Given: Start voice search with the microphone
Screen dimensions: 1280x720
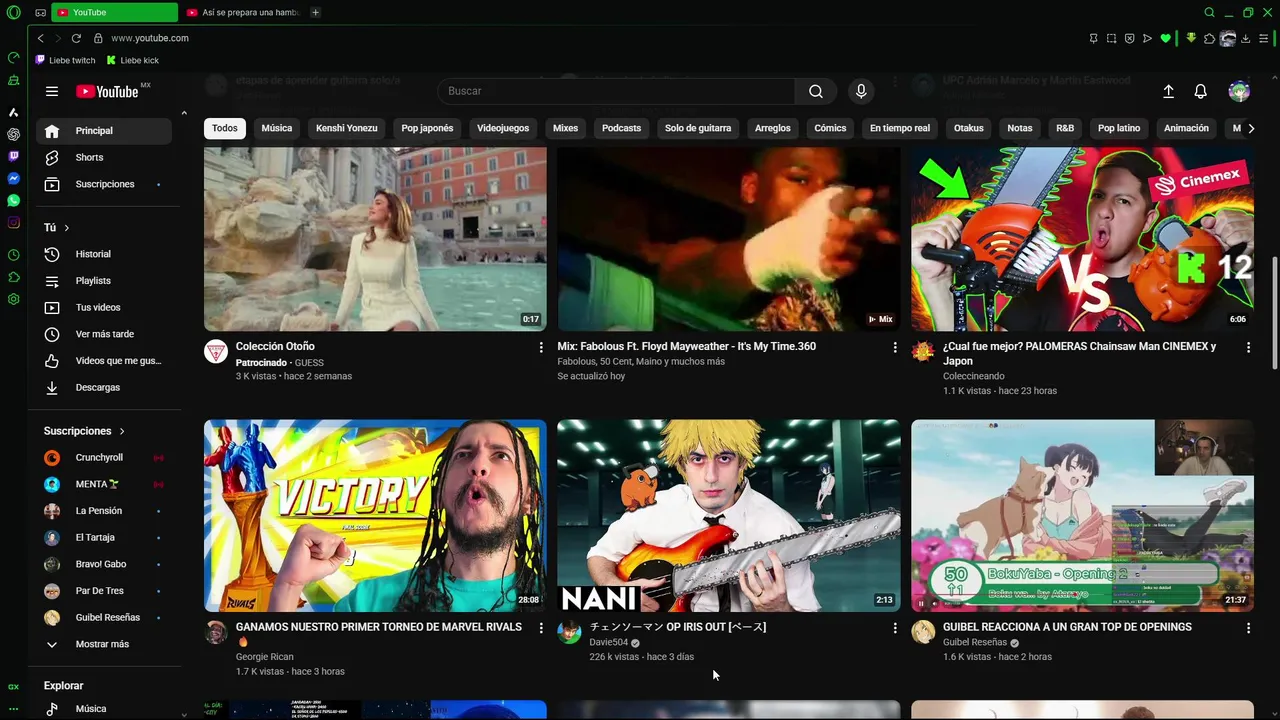Looking at the screenshot, I should pos(861,91).
